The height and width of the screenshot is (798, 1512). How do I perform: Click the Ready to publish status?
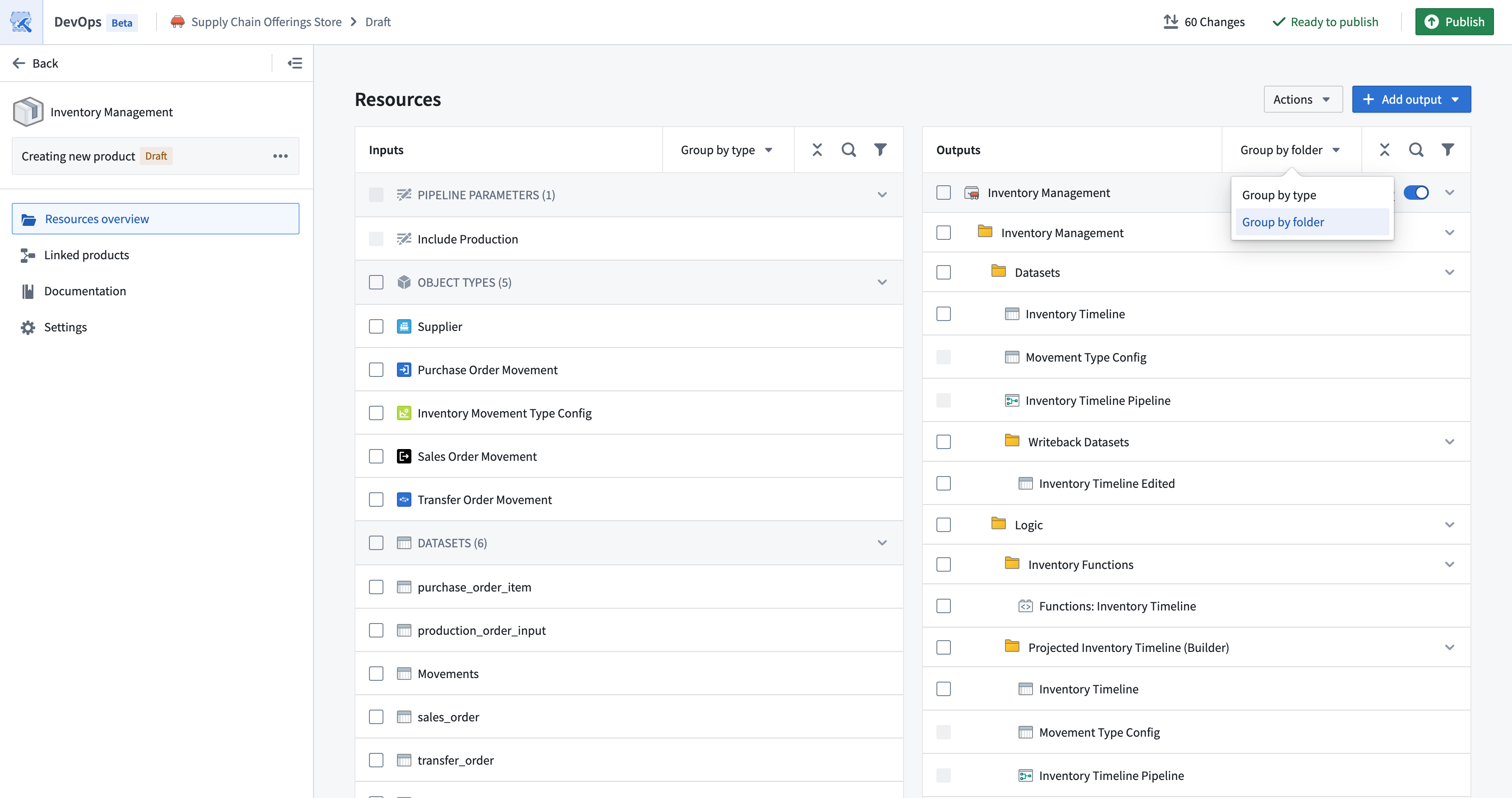coord(1325,22)
